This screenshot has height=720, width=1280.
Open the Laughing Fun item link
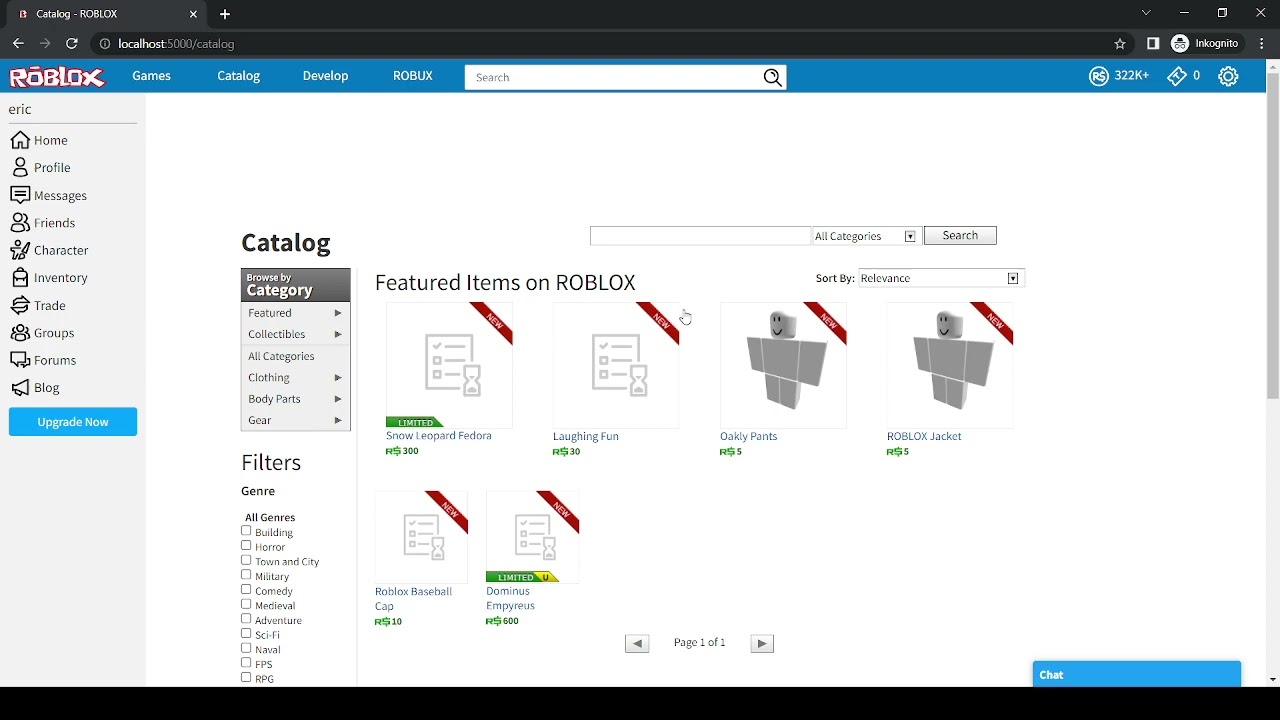[x=585, y=436]
